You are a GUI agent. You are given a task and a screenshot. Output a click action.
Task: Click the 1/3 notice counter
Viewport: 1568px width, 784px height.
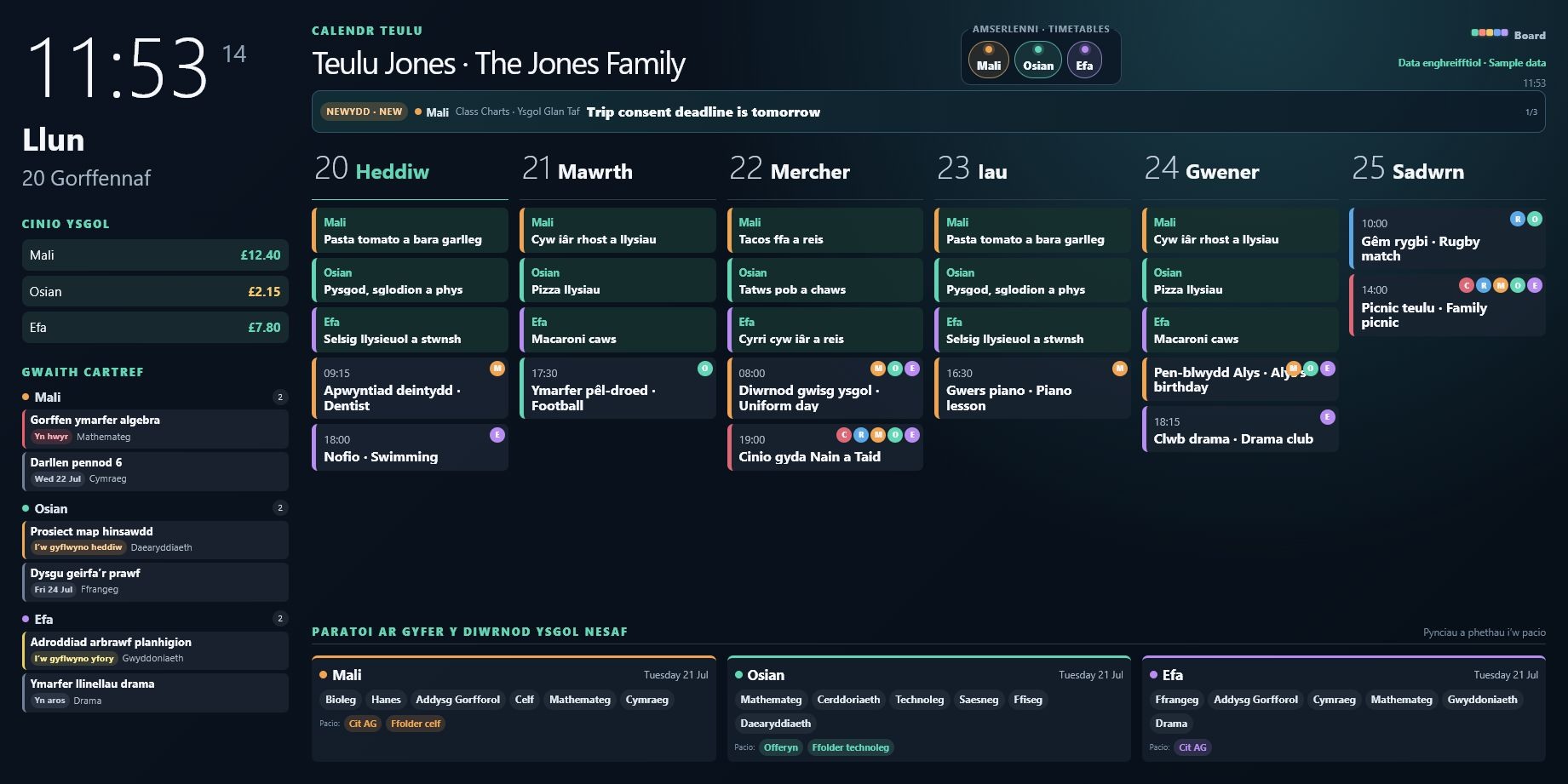1531,112
